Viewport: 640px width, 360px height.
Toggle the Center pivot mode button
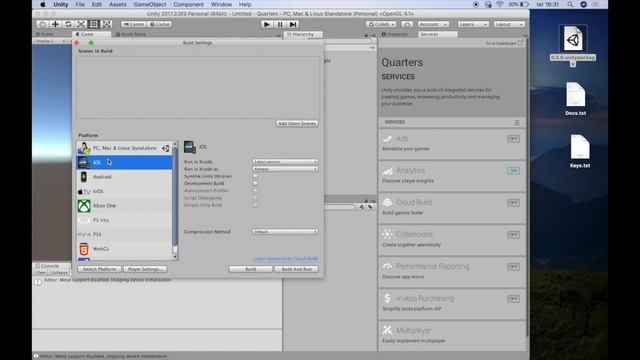tap(134, 24)
